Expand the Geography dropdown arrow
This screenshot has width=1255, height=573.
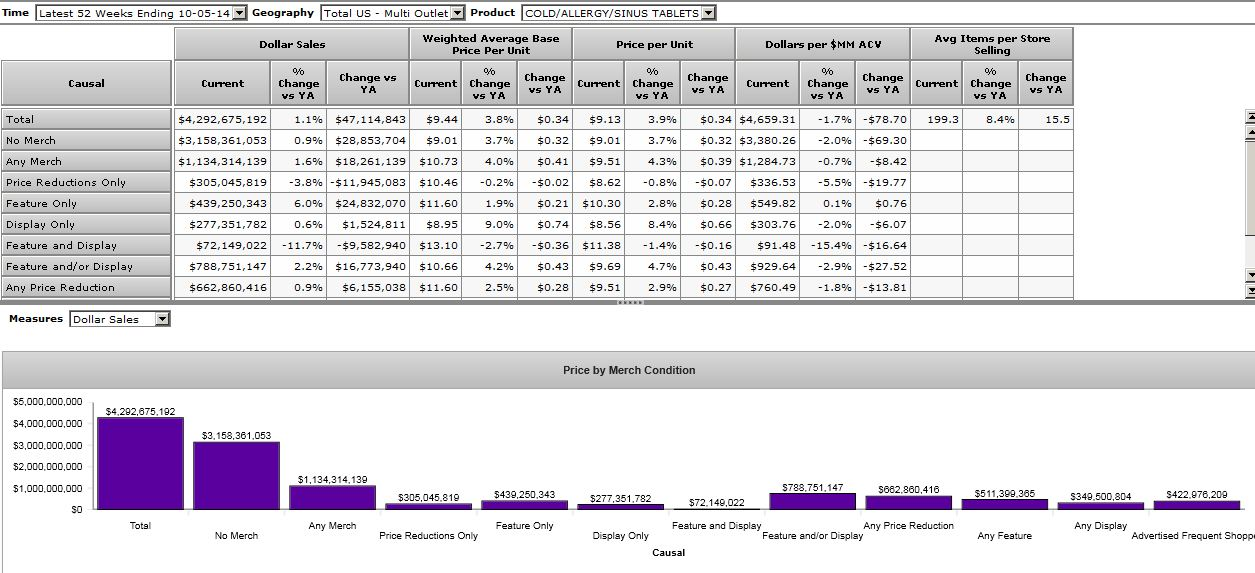(458, 13)
